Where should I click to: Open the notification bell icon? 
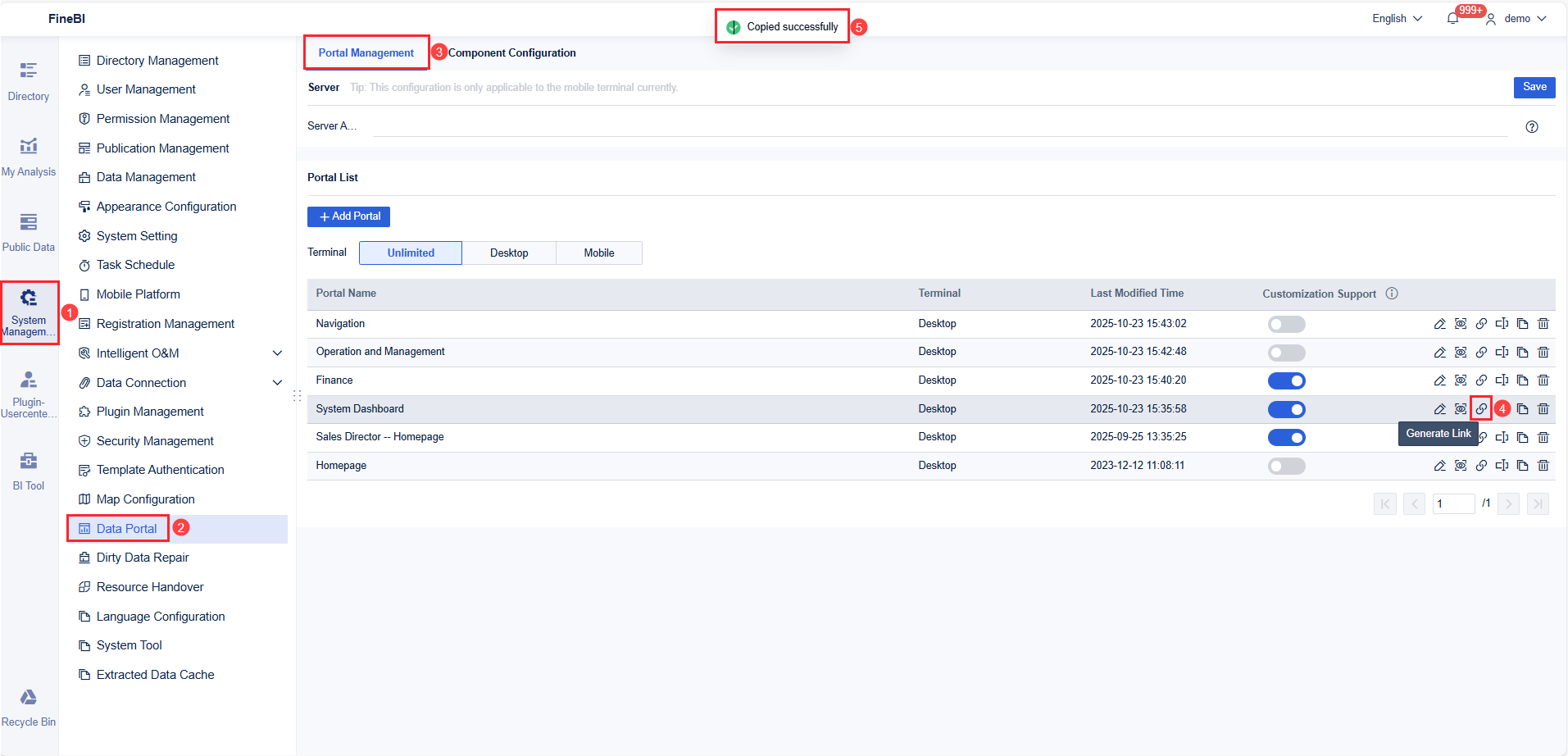coord(1452,18)
